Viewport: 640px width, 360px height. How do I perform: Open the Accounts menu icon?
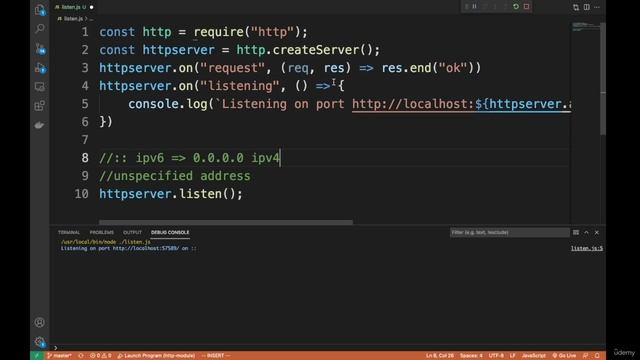[40, 322]
